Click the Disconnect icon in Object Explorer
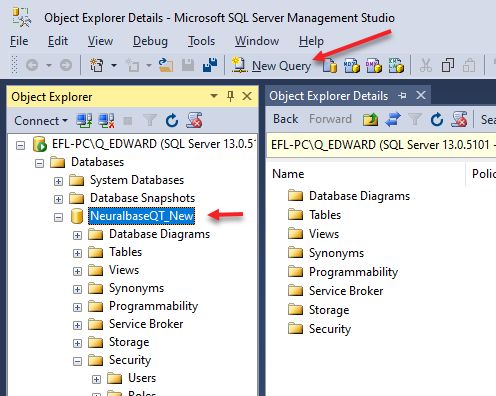 (106, 120)
